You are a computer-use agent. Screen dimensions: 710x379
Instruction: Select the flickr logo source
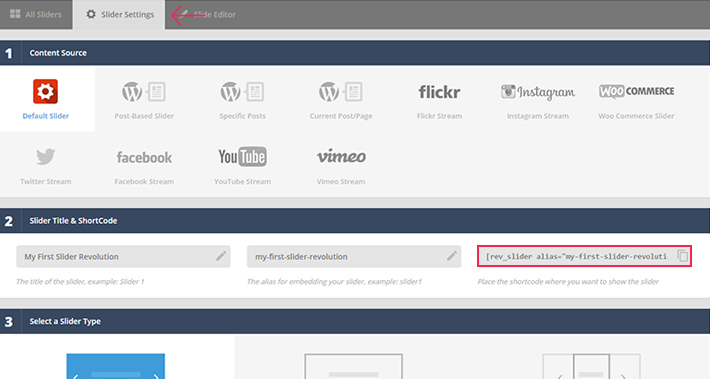coord(439,92)
